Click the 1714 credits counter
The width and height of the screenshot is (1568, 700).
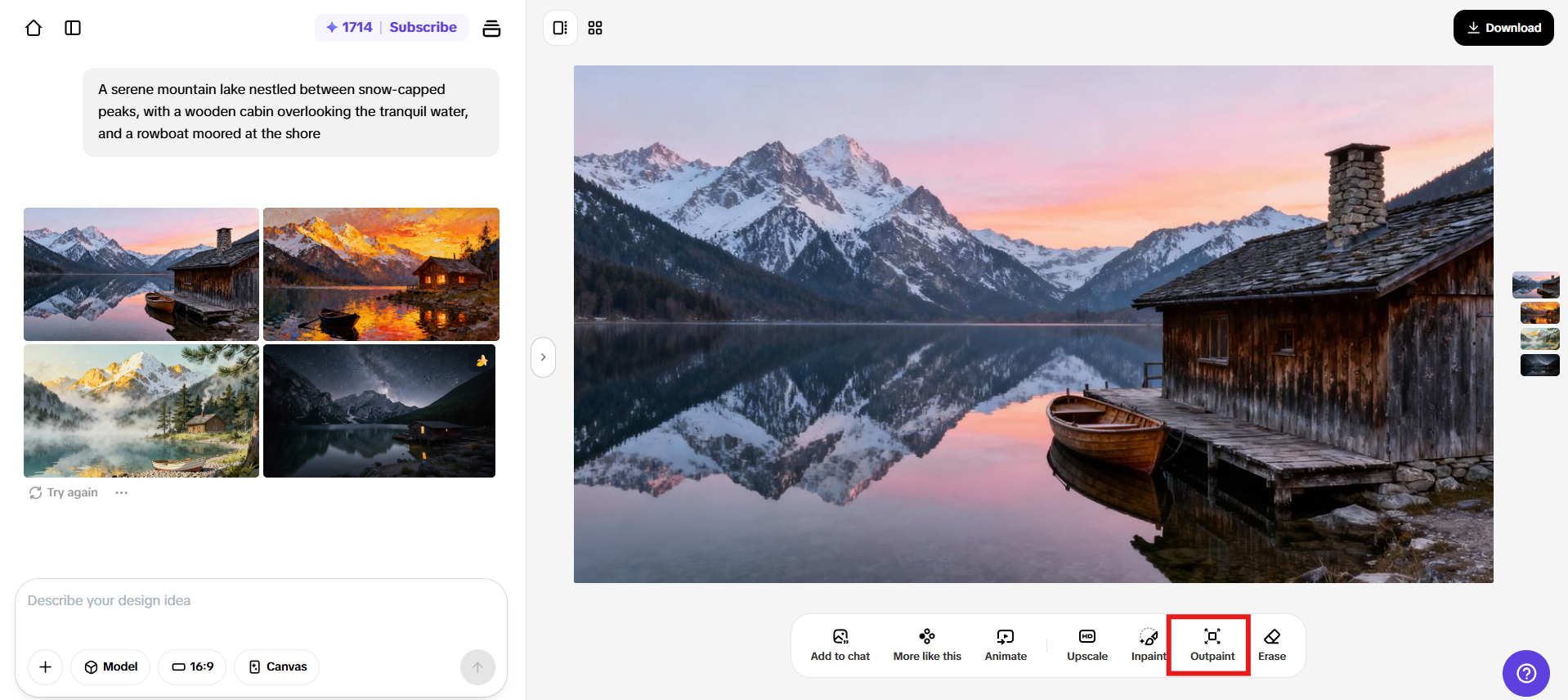350,27
